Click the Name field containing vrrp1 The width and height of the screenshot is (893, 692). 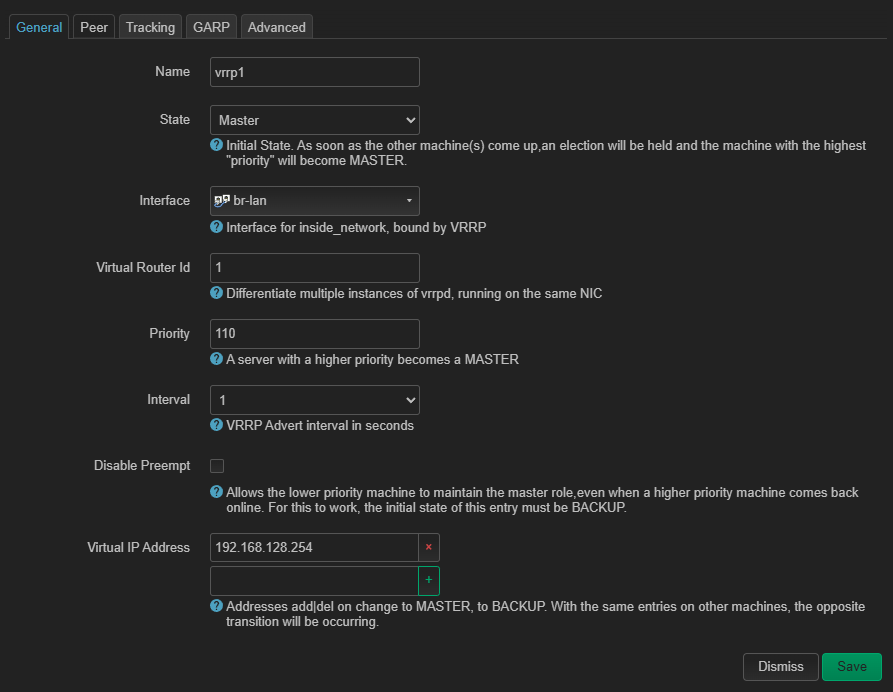point(314,72)
